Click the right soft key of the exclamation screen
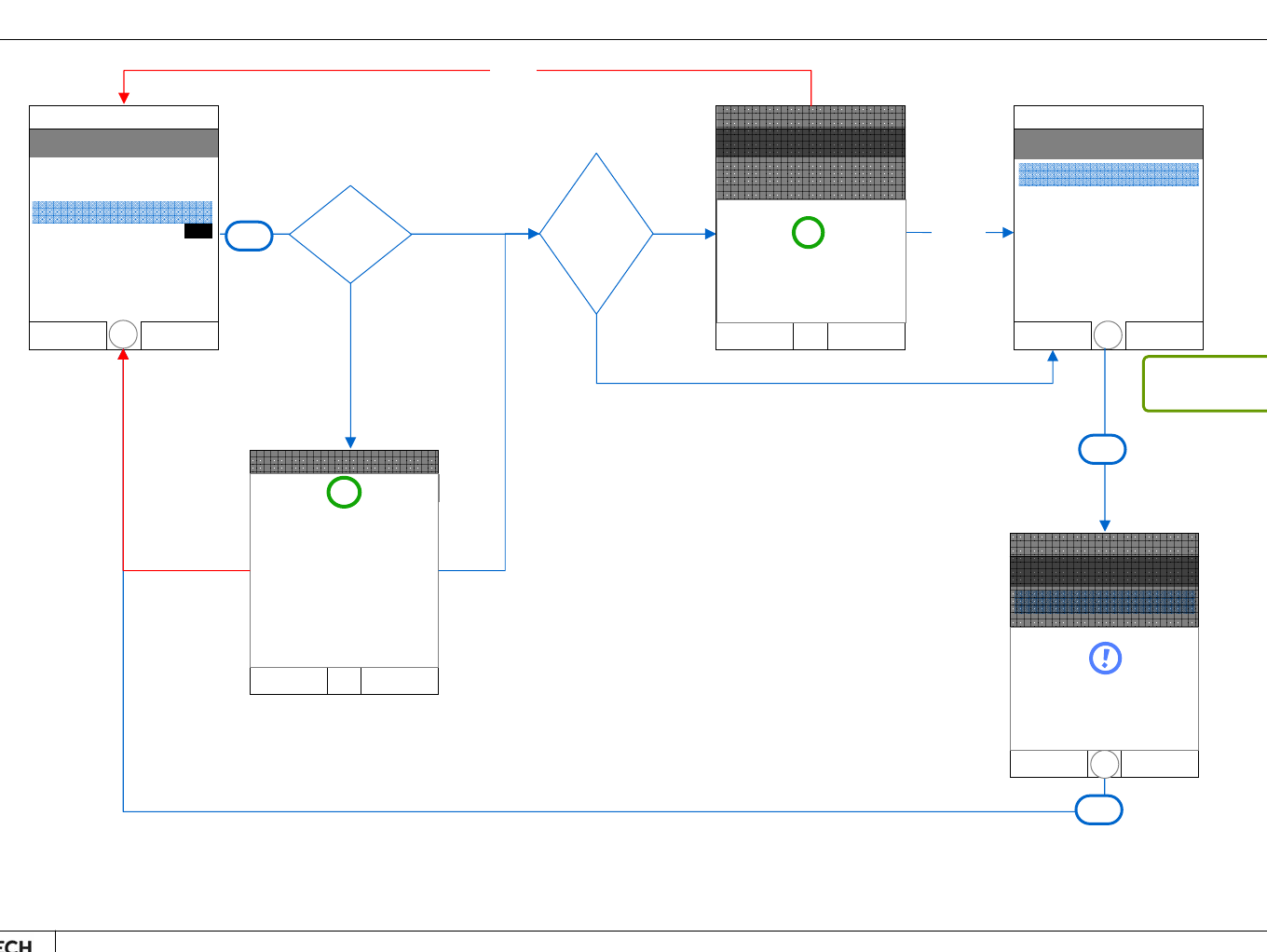The image size is (1267, 952). [1160, 764]
